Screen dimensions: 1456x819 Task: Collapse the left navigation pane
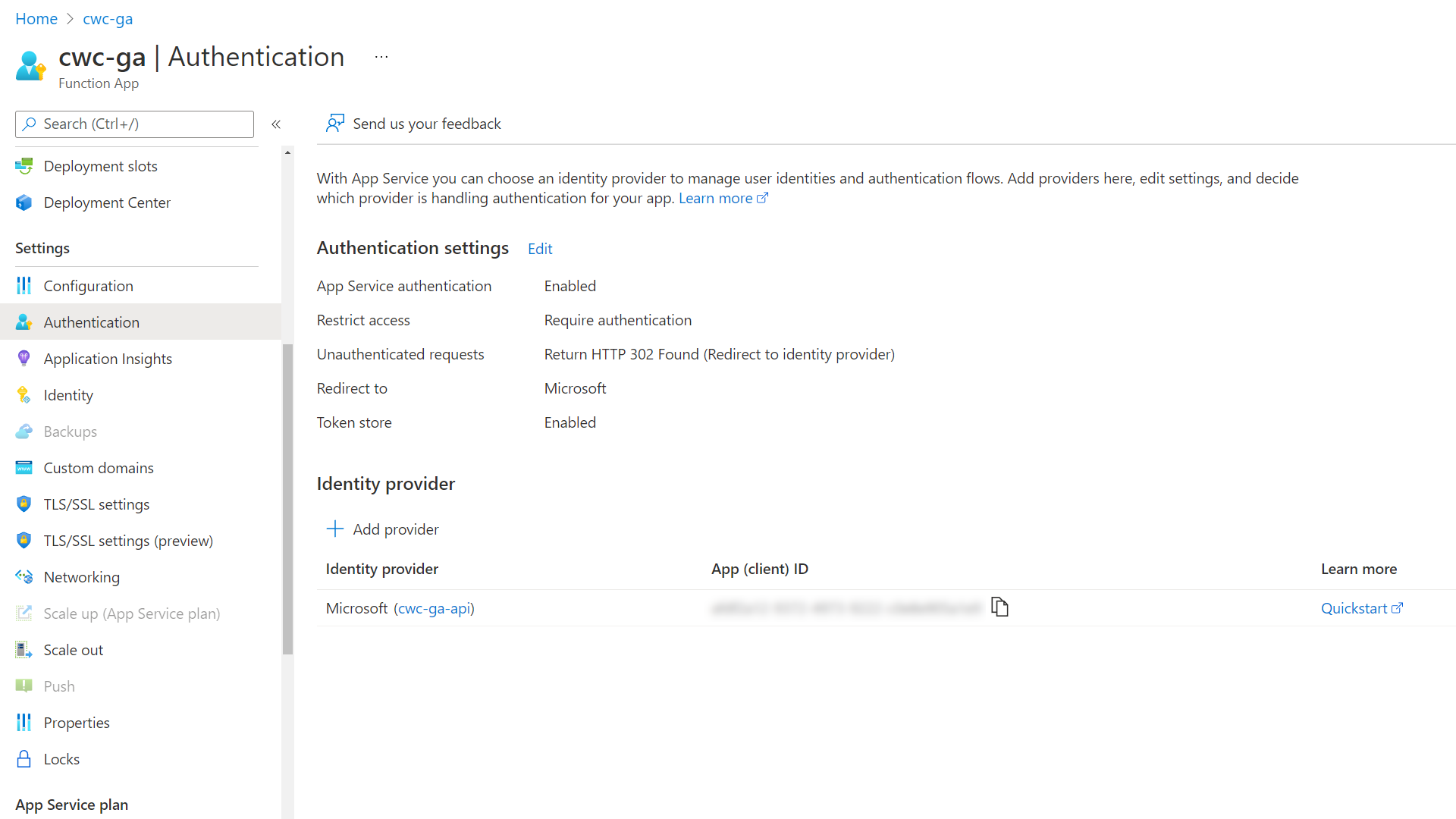pos(276,124)
